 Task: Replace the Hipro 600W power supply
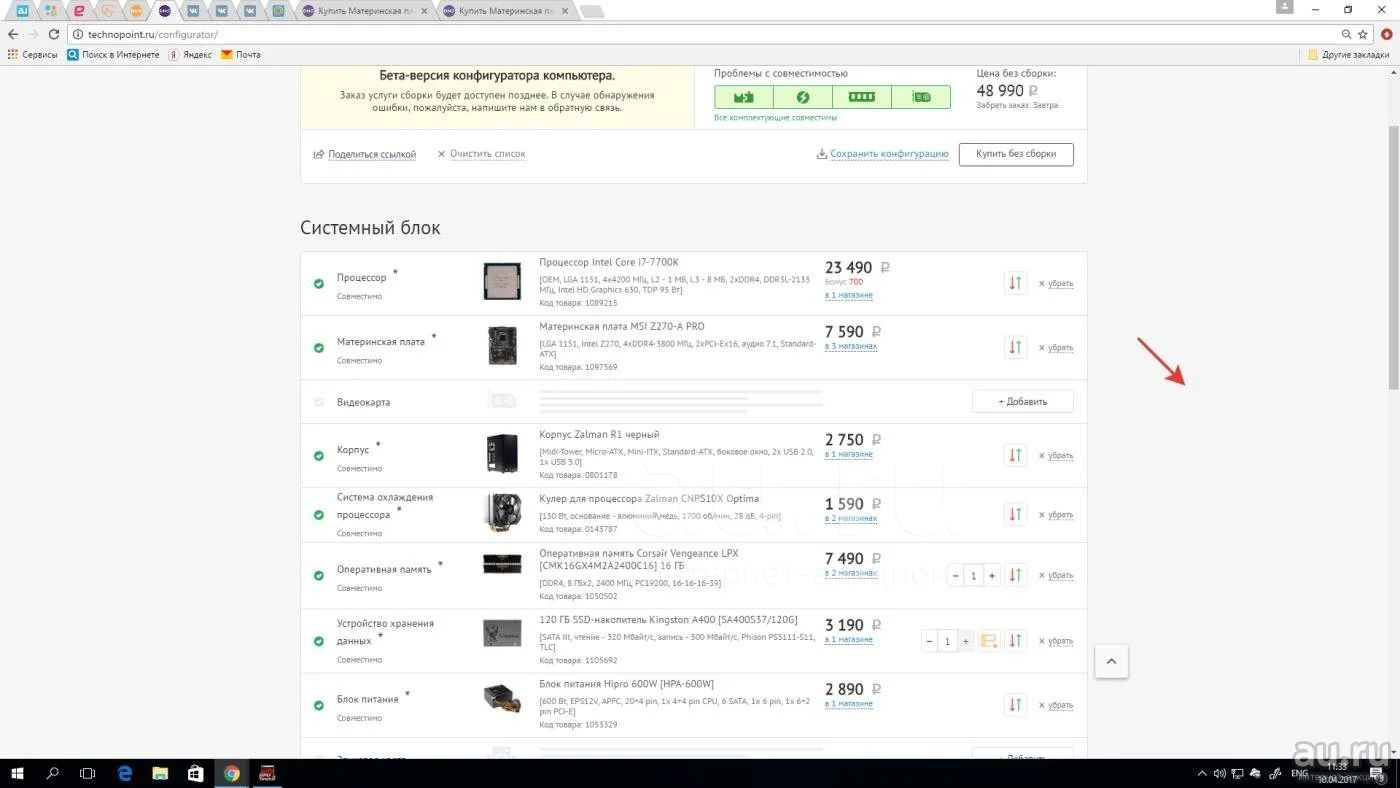click(x=1015, y=704)
